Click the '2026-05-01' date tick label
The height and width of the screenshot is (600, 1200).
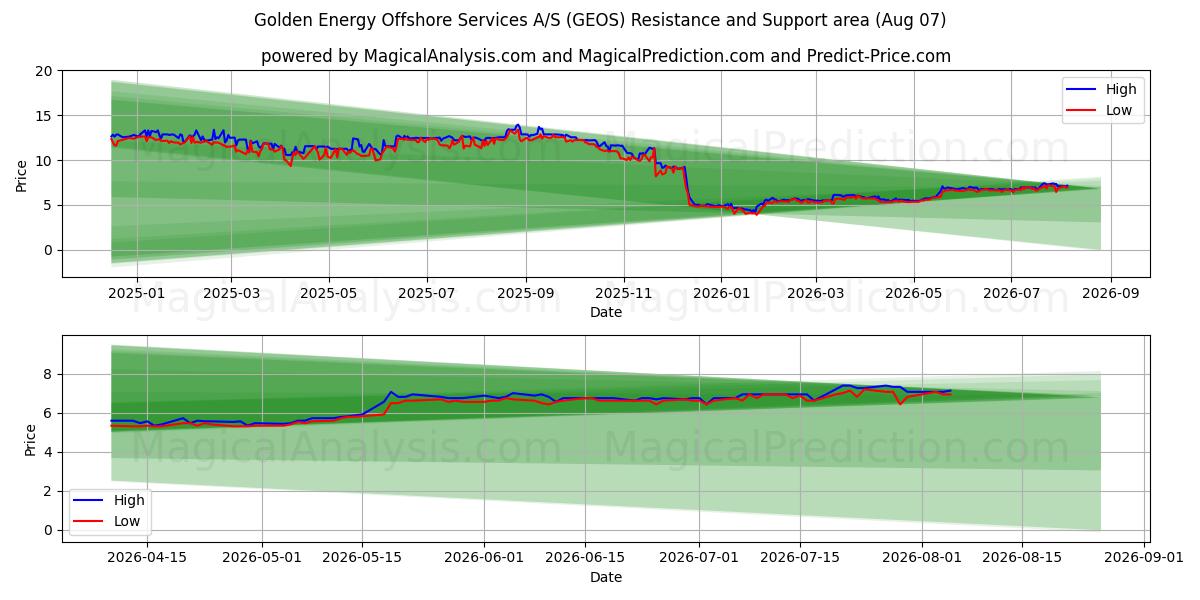[263, 558]
